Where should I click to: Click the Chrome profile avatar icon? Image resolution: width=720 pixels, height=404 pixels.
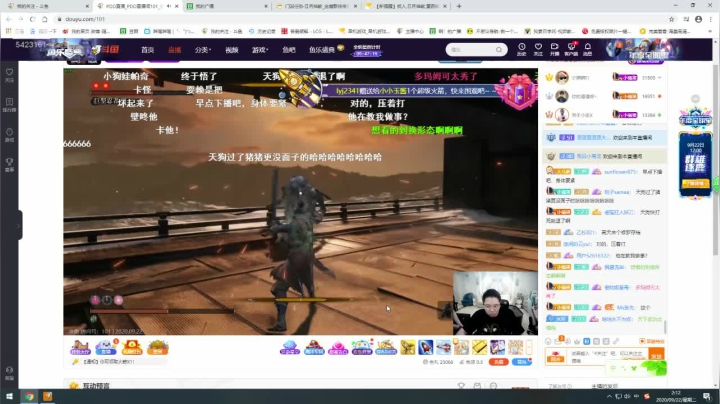[698, 19]
